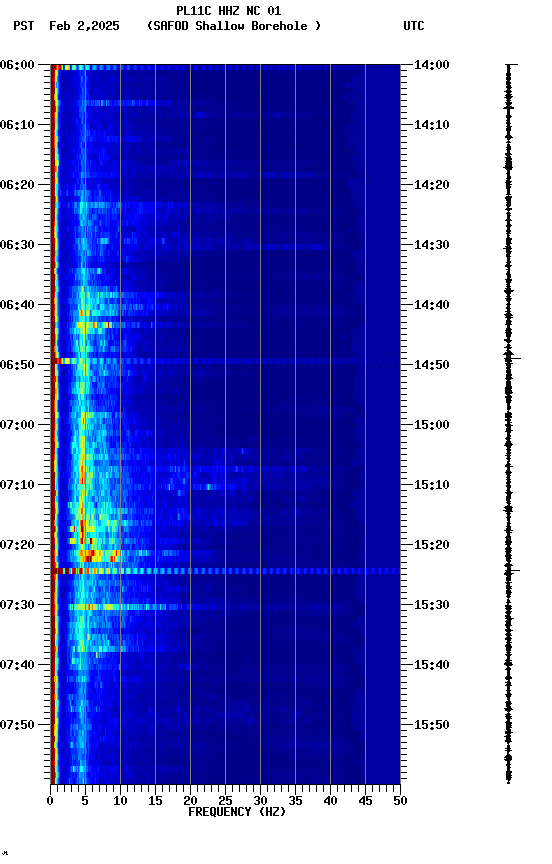
Task: Select the UTC timezone label
Action: pyautogui.click(x=414, y=26)
